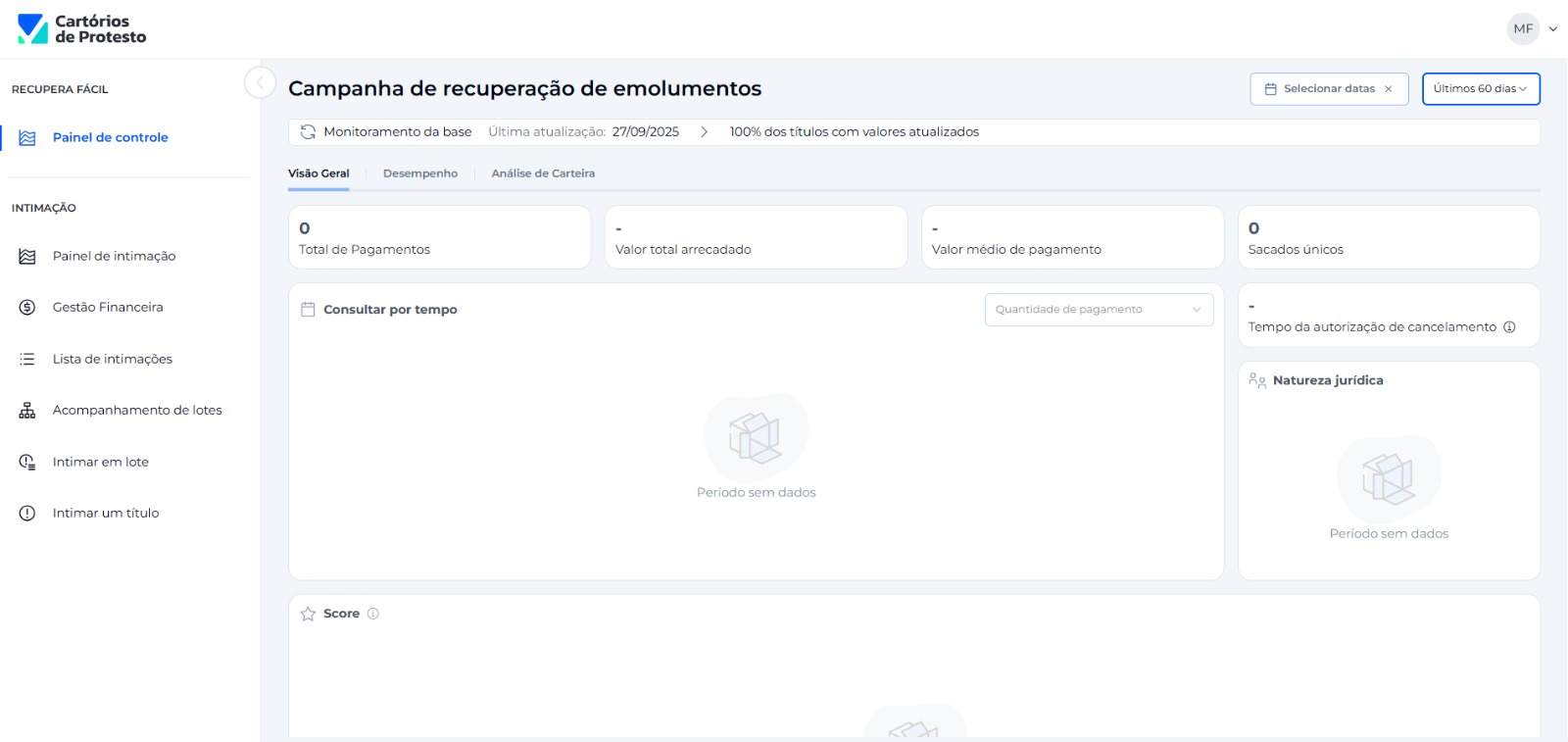Collapse the sidebar with the round arrow
Screen dimensions: 1568x742
[260, 83]
